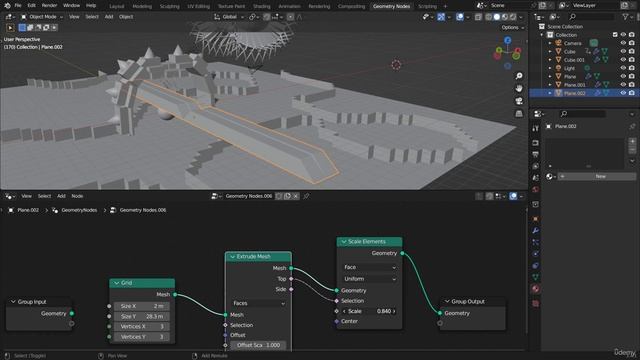The width and height of the screenshot is (640, 360).
Task: Toggle camera view icon in viewport
Action: [x=519, y=101]
